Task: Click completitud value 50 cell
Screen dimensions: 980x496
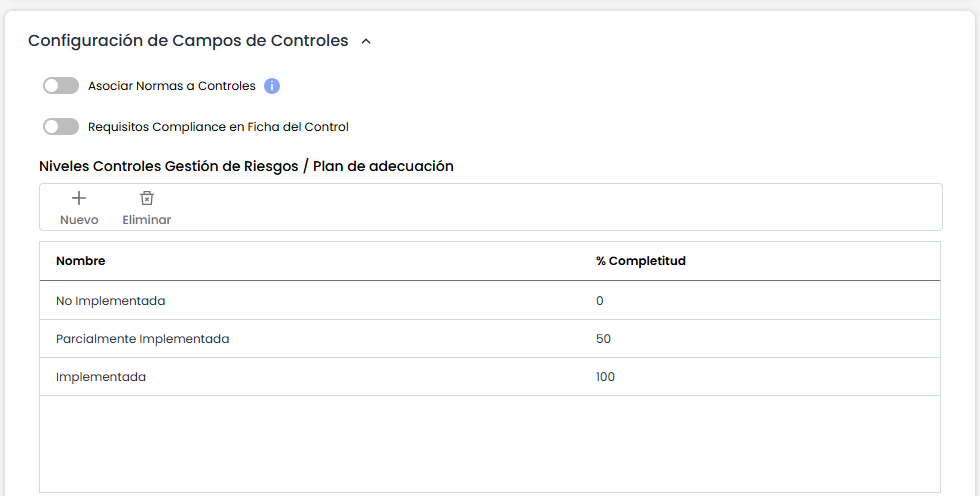Action: [603, 339]
